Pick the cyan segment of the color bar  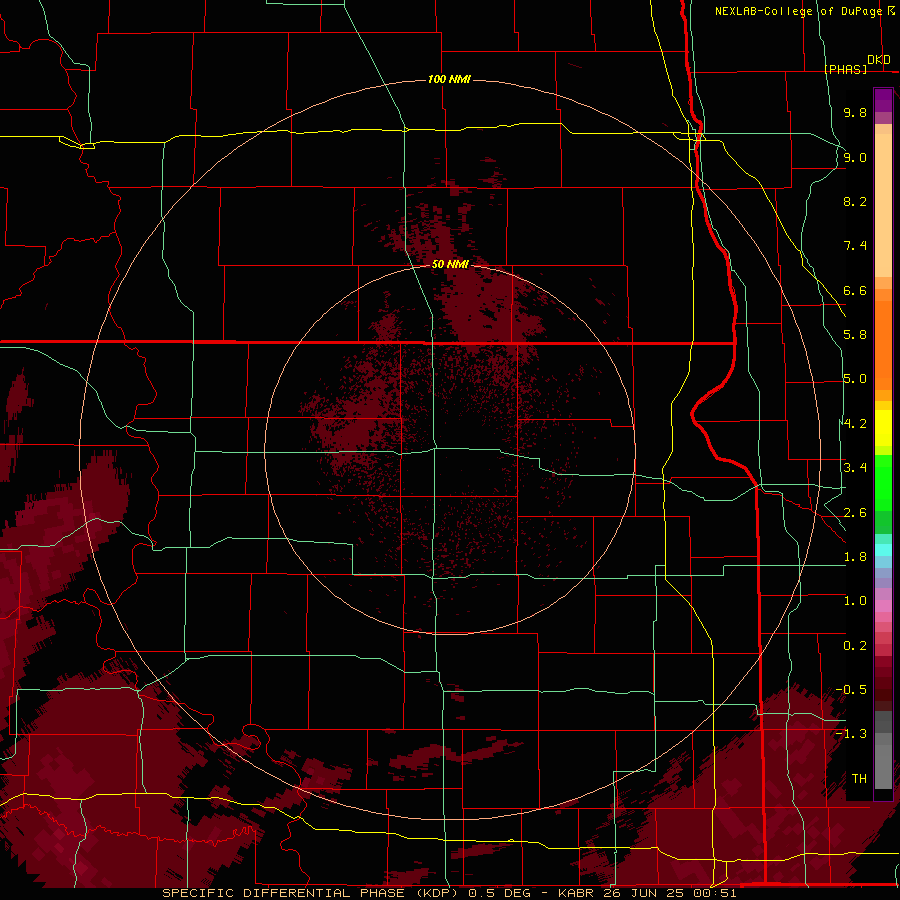[883, 550]
